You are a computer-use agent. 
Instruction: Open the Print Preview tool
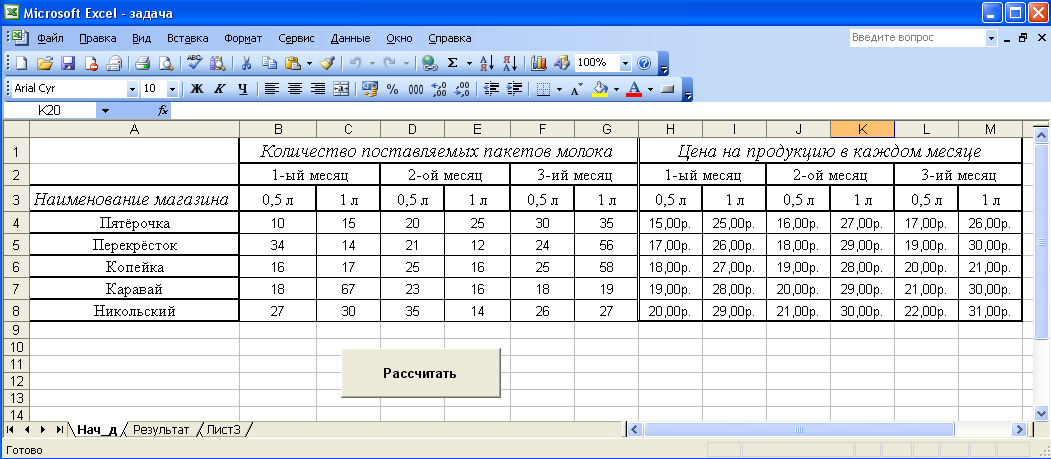[165, 63]
